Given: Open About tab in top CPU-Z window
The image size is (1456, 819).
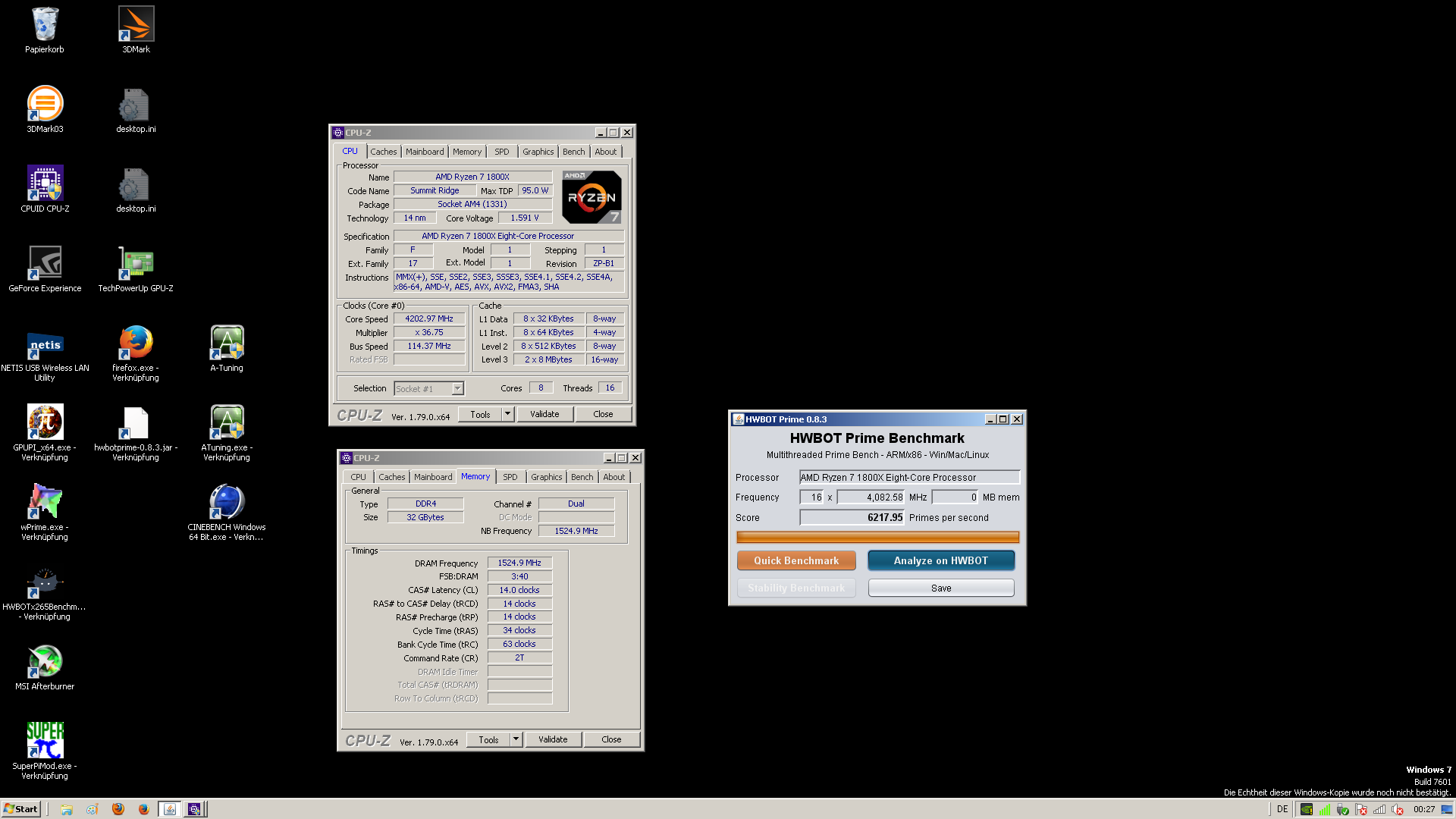Looking at the screenshot, I should tap(606, 152).
